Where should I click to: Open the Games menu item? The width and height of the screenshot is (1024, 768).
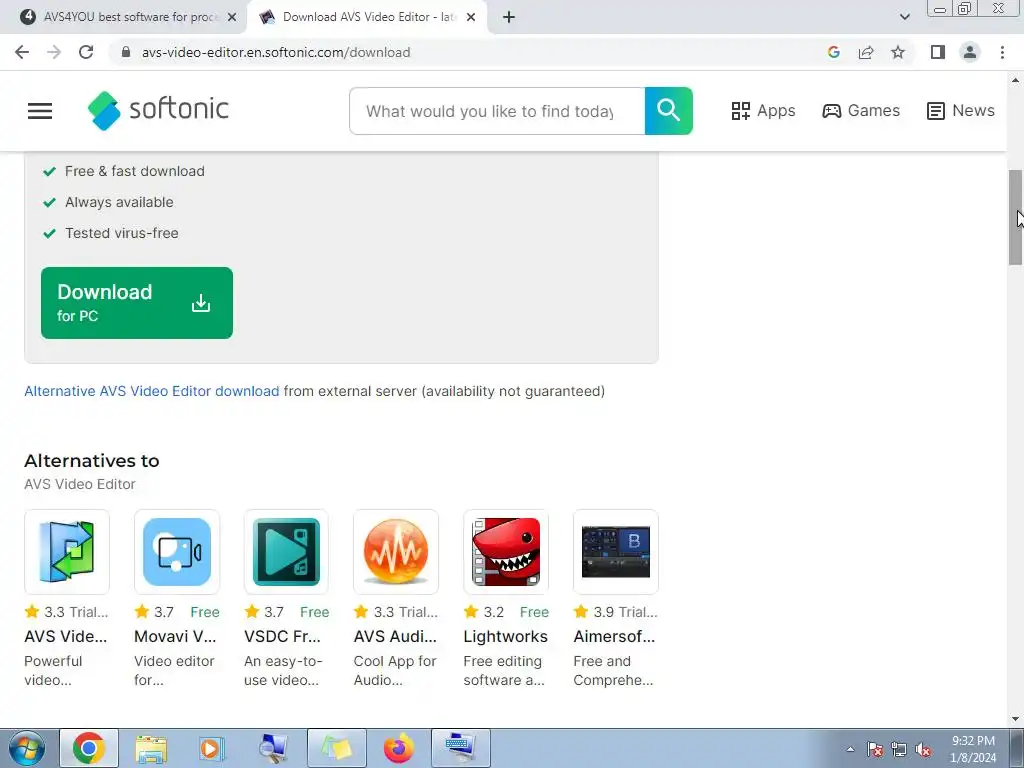coord(861,110)
